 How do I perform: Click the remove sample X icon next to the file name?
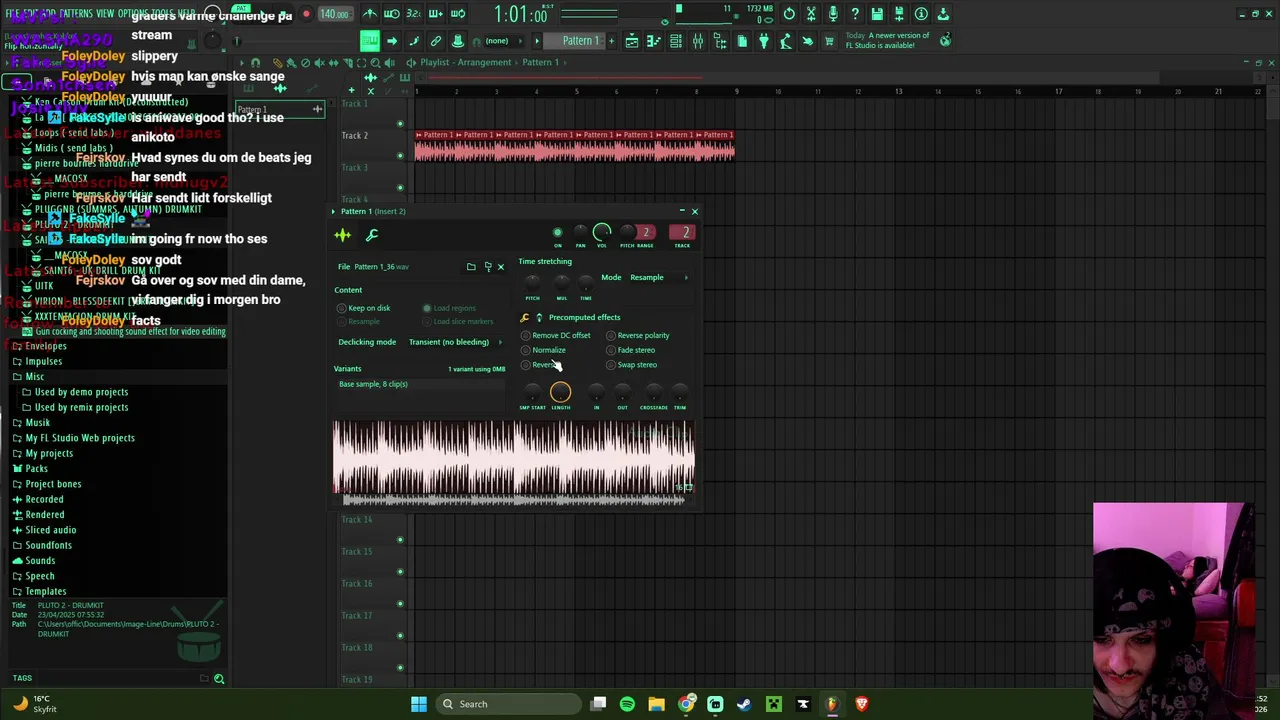pyautogui.click(x=501, y=267)
